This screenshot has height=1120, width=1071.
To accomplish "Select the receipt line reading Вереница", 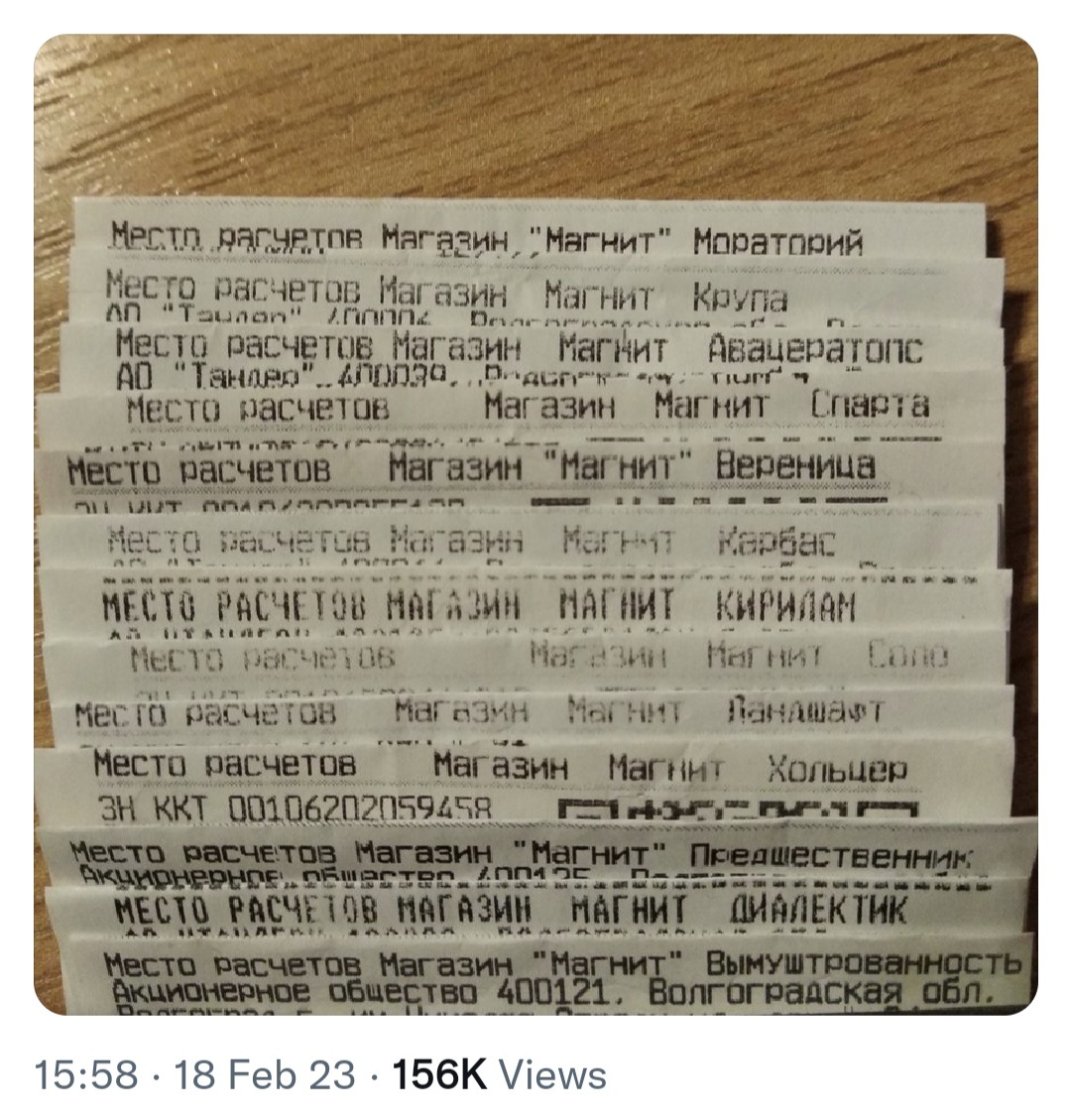I will pyautogui.click(x=471, y=466).
